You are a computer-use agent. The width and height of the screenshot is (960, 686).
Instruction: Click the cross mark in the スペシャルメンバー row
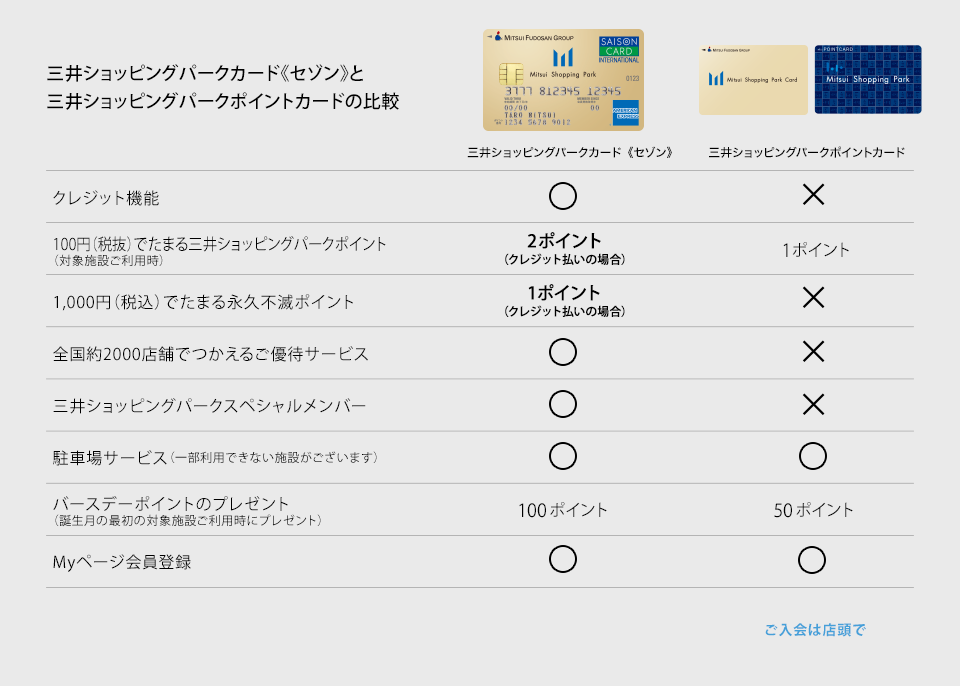(x=813, y=404)
